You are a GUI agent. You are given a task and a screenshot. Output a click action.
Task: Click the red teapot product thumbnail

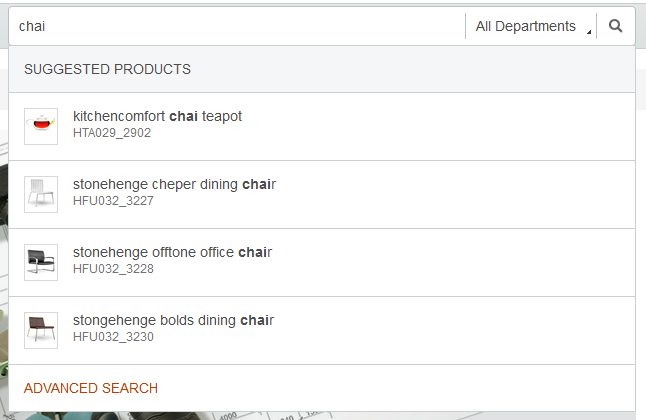point(41,126)
